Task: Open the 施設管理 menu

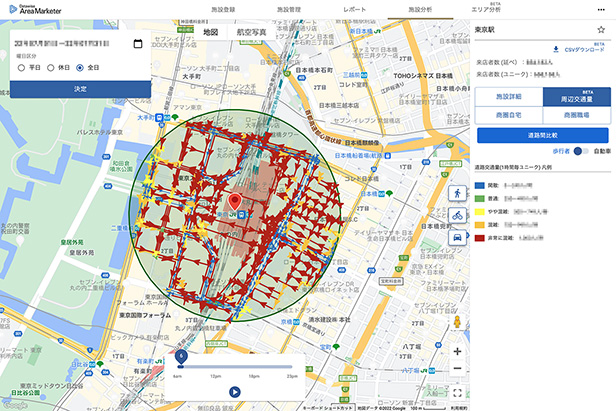Action: tap(289, 9)
